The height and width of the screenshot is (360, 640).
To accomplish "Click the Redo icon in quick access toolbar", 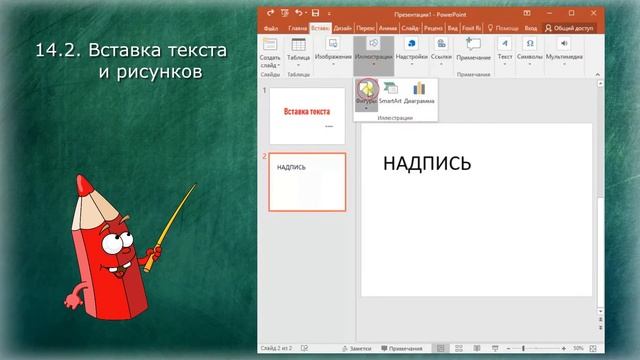I will (270, 13).
